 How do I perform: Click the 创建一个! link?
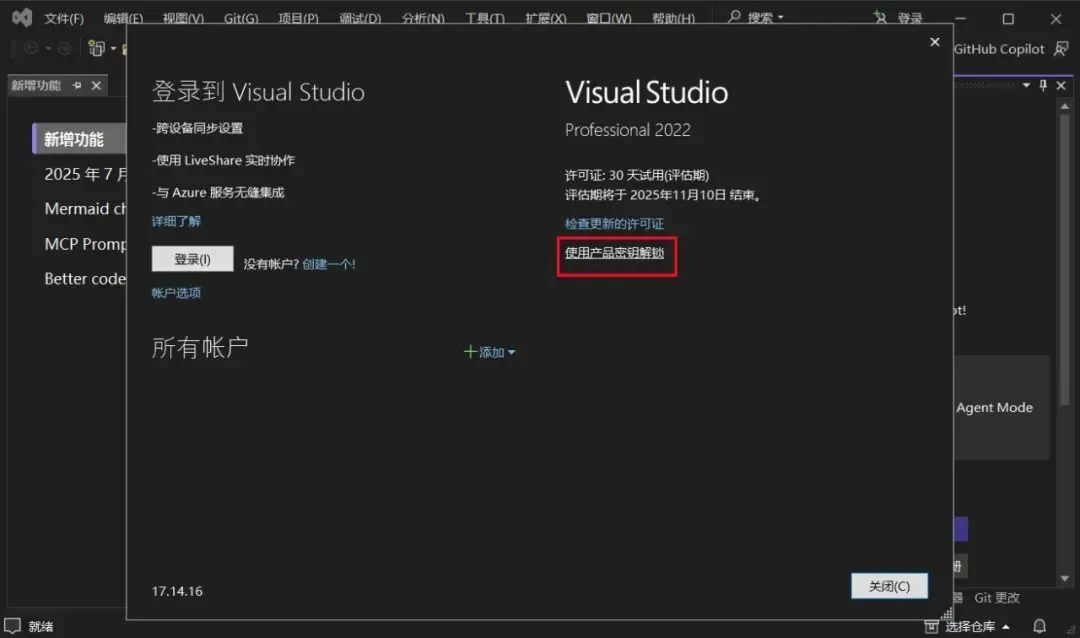pyautogui.click(x=329, y=264)
